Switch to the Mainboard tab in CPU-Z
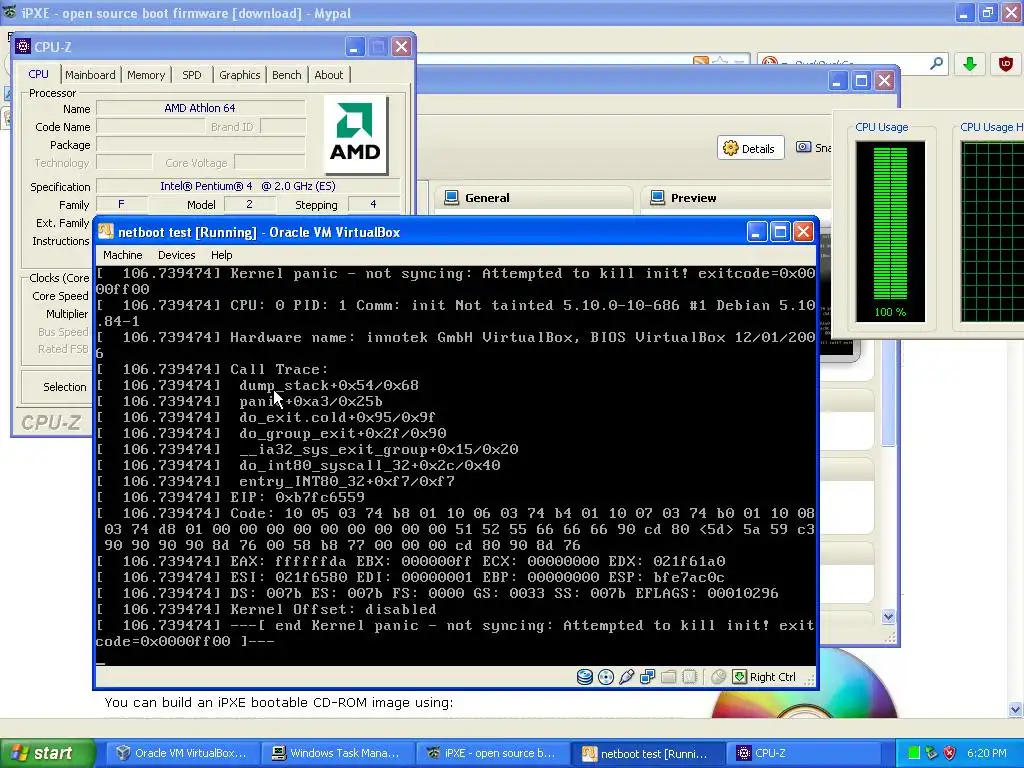This screenshot has height=768, width=1024. (x=90, y=74)
